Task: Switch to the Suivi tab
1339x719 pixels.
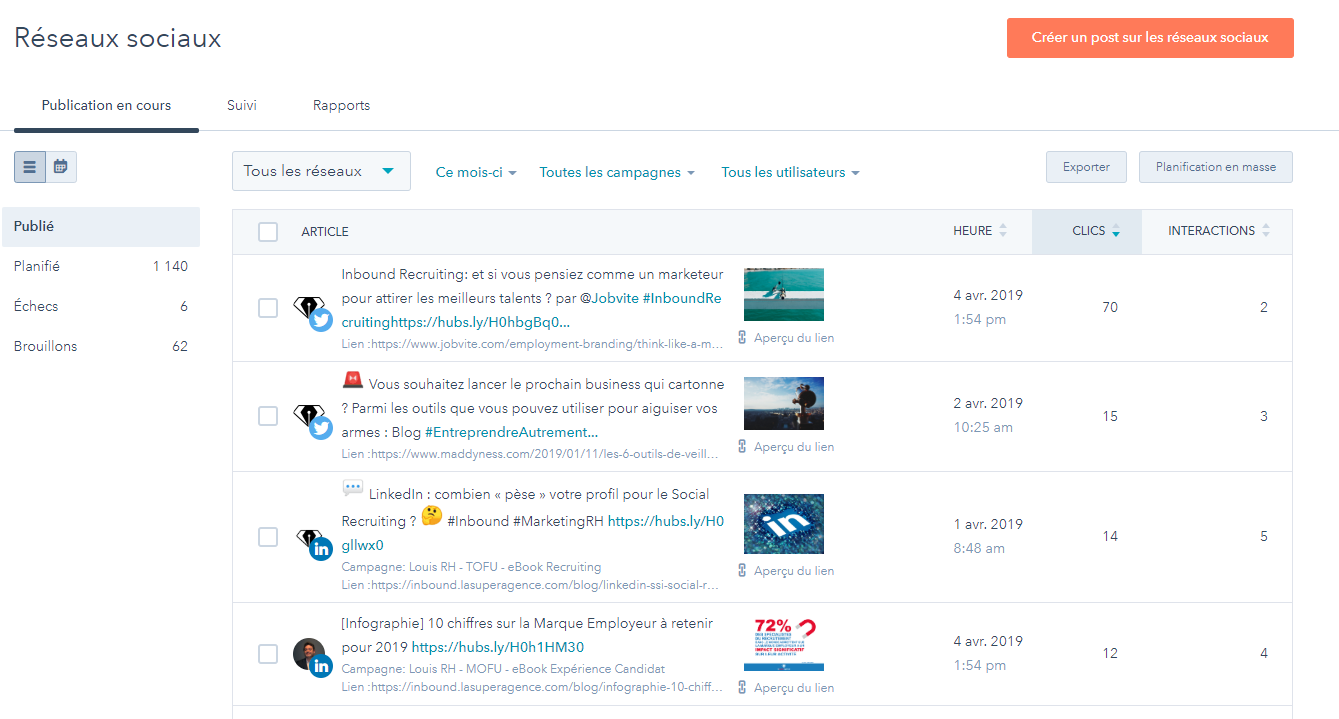Action: tap(242, 105)
